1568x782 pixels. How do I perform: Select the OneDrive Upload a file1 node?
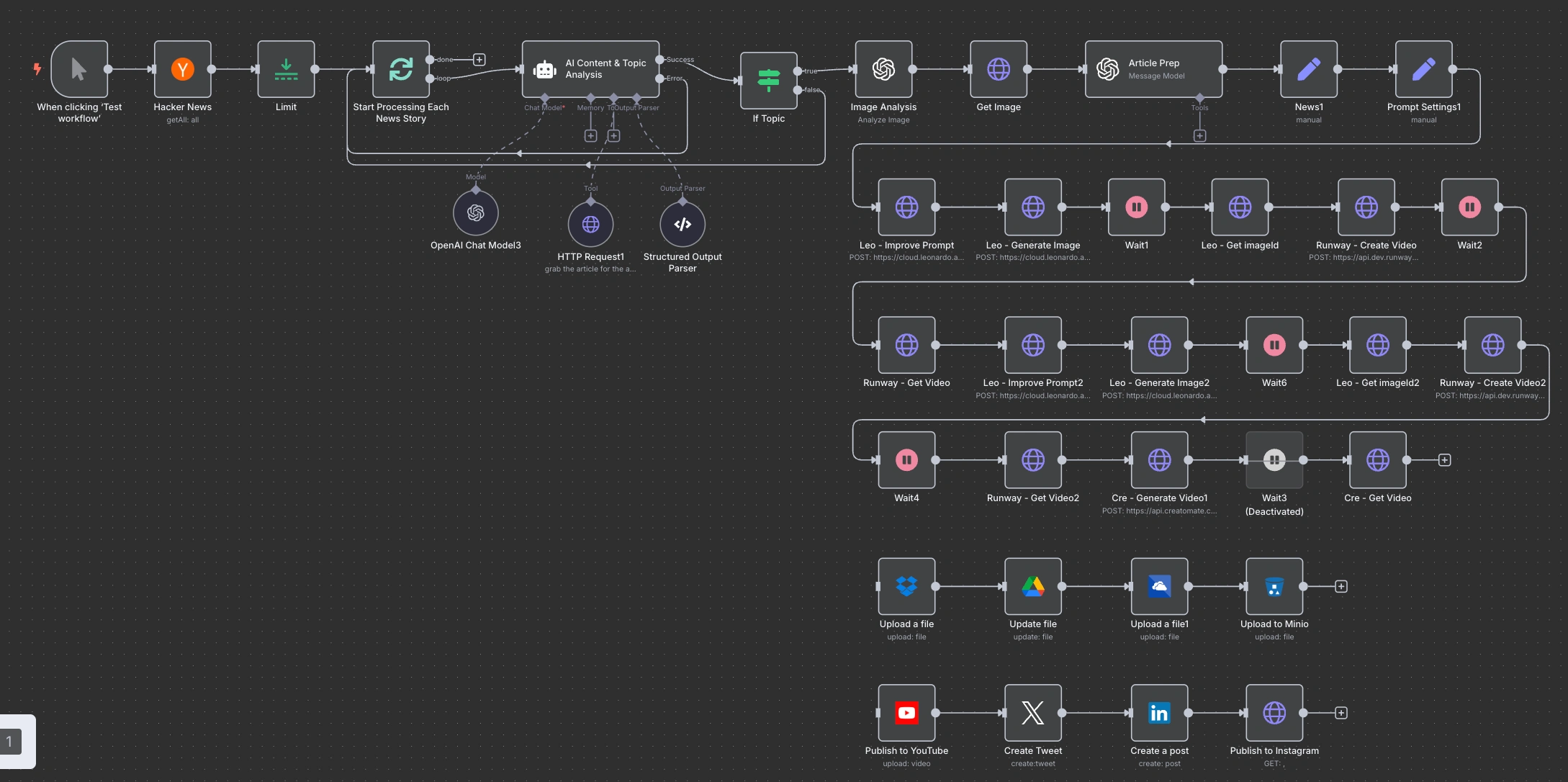coord(1160,586)
